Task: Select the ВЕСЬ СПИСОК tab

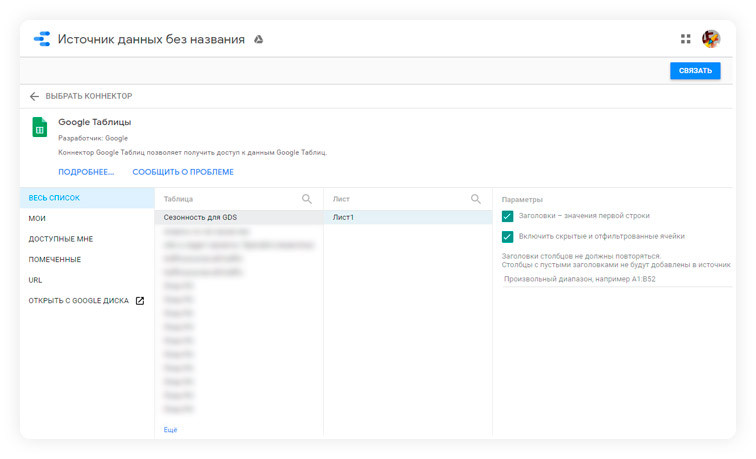Action: pyautogui.click(x=87, y=198)
